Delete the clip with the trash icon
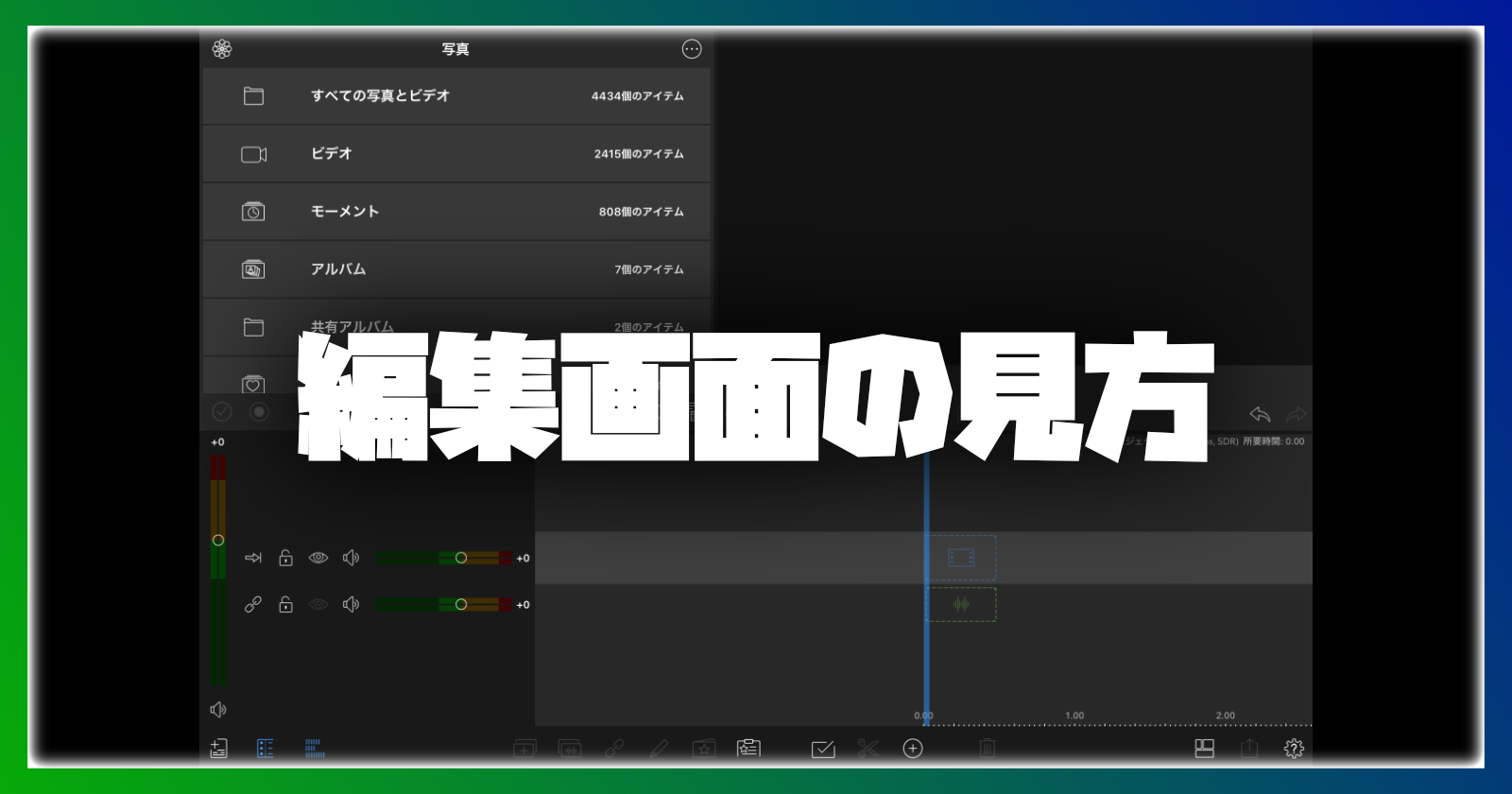1512x794 pixels. 988,749
